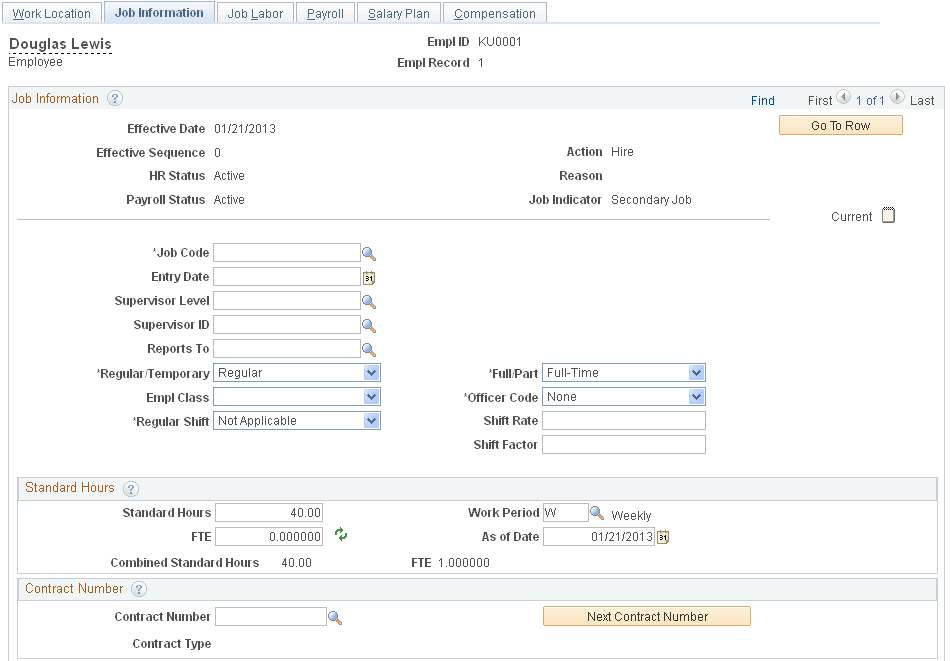
Task: Open the Job Code lookup magnifier
Action: [x=369, y=254]
